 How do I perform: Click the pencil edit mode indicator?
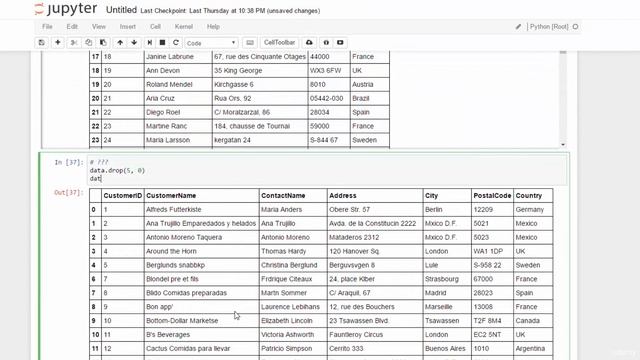(518, 27)
